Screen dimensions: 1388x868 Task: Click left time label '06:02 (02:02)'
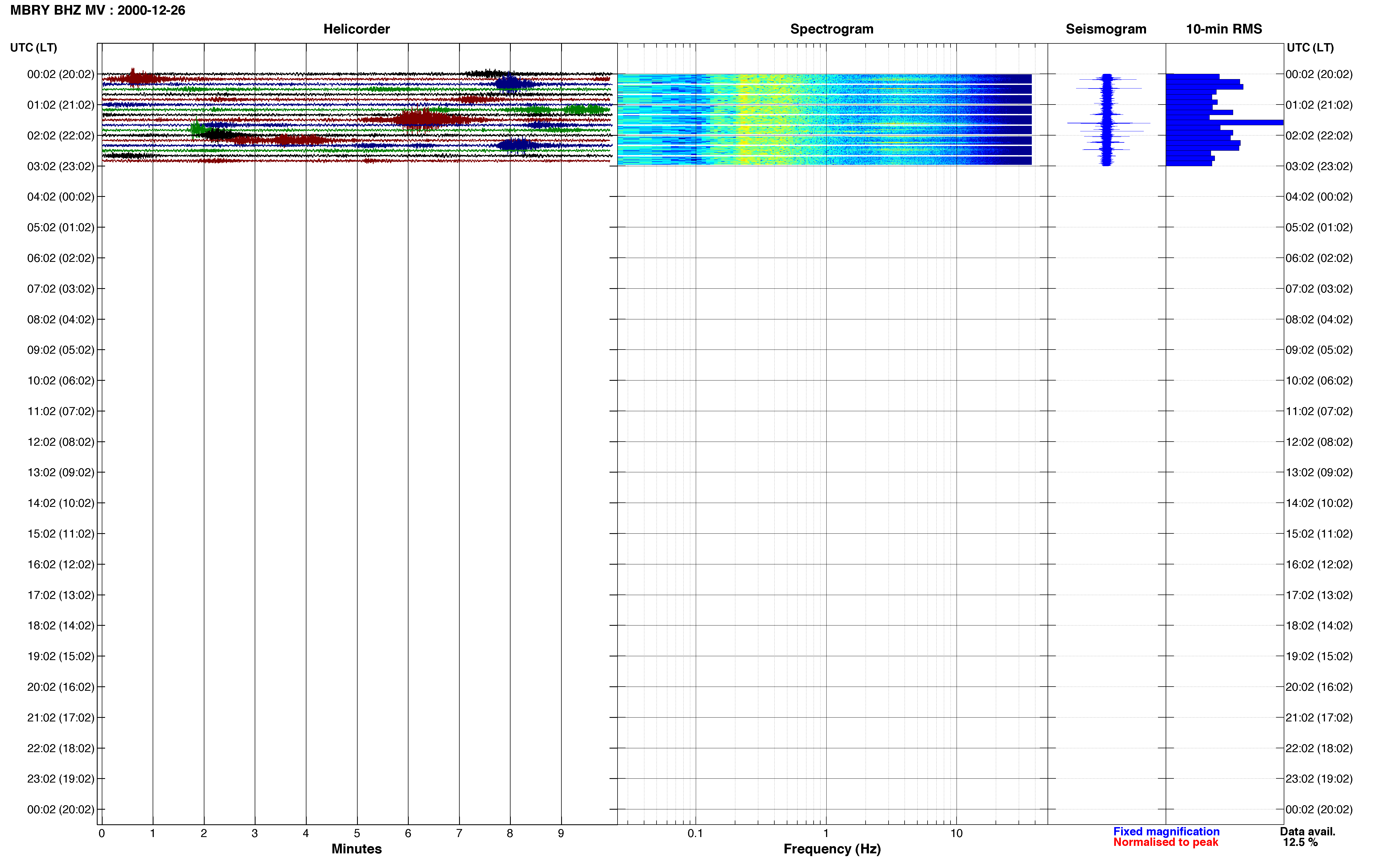61,258
